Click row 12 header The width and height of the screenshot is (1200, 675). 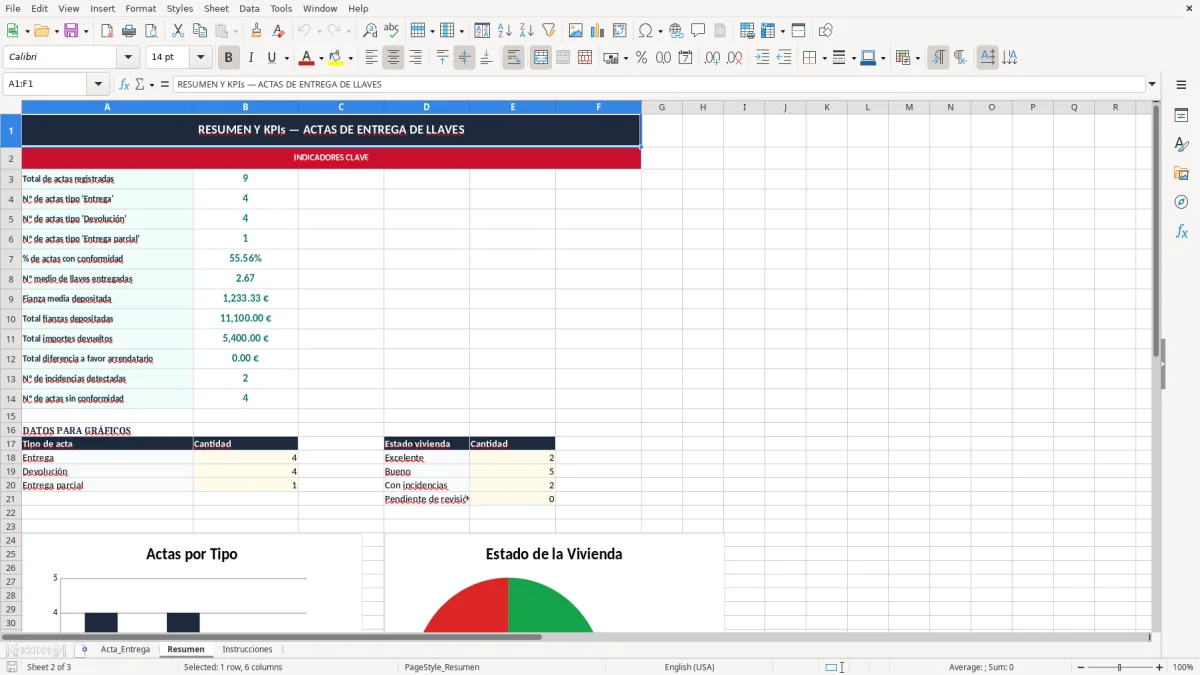click(11, 358)
